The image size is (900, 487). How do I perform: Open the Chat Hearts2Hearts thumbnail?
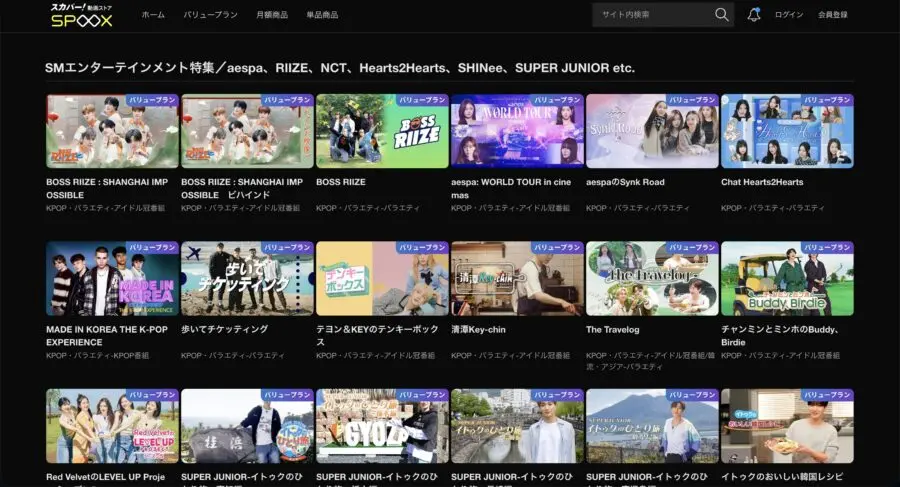click(x=787, y=131)
